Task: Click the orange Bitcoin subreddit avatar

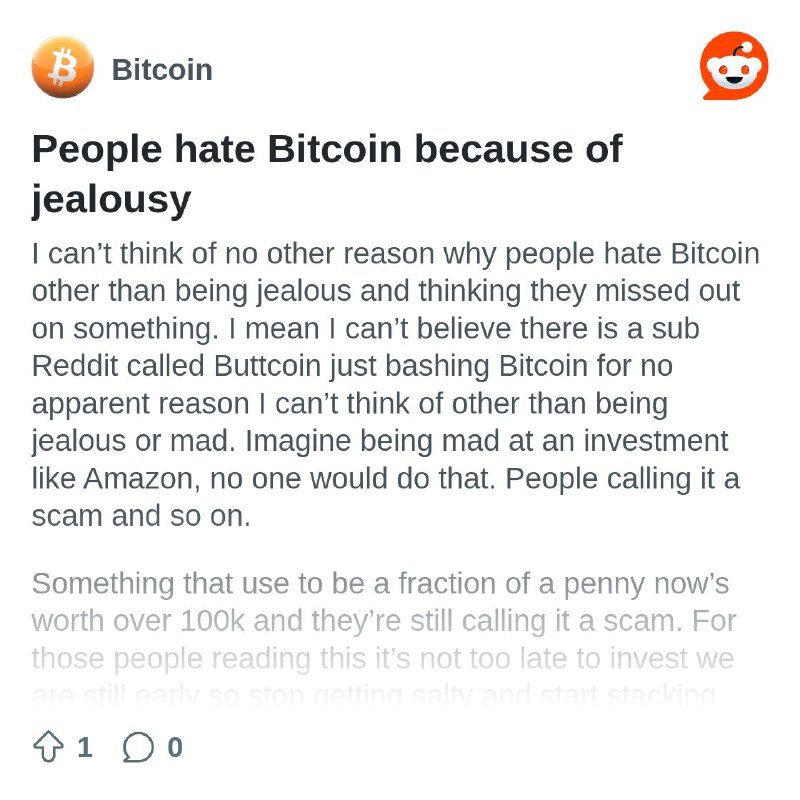Action: pos(63,67)
